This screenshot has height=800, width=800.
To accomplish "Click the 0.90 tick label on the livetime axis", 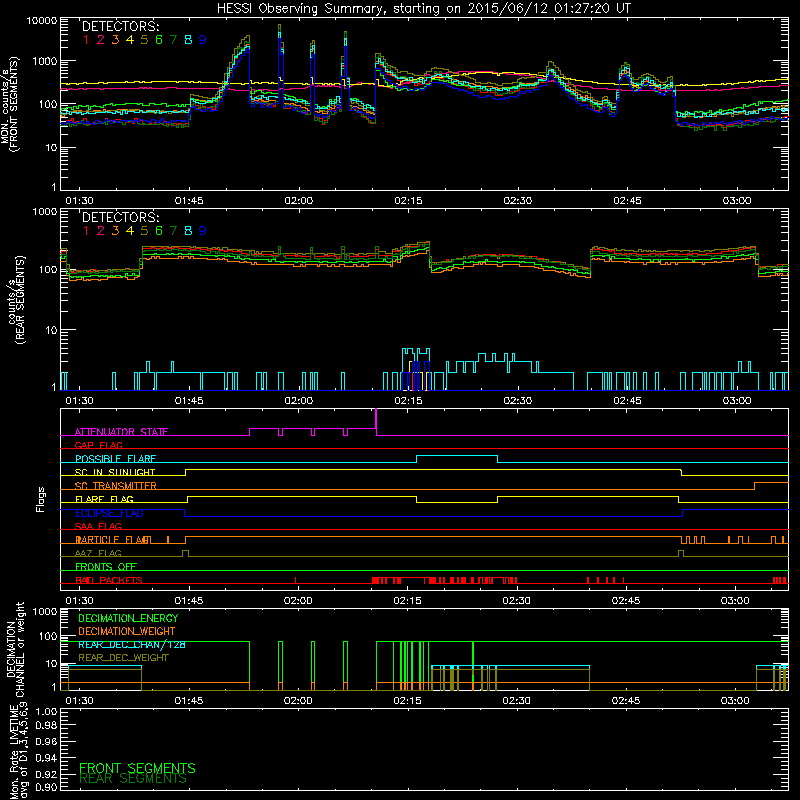I will (x=46, y=787).
